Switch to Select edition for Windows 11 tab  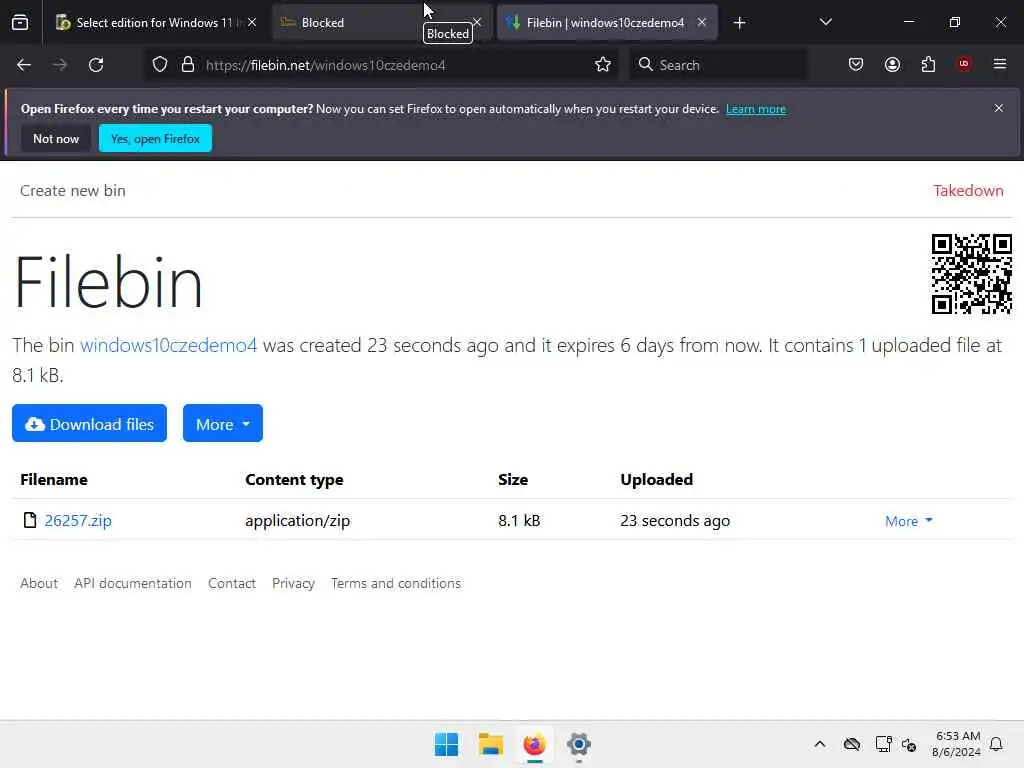tap(157, 23)
